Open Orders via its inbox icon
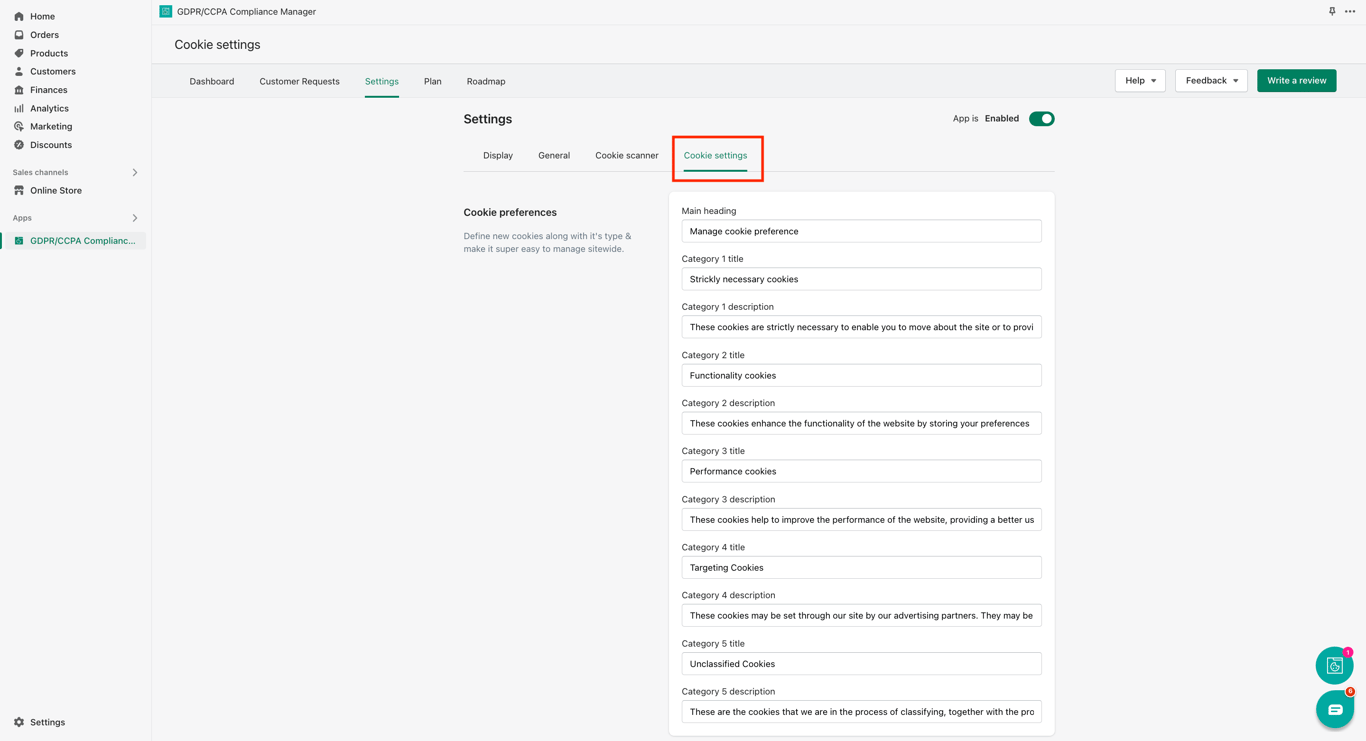1366x741 pixels. click(x=19, y=35)
